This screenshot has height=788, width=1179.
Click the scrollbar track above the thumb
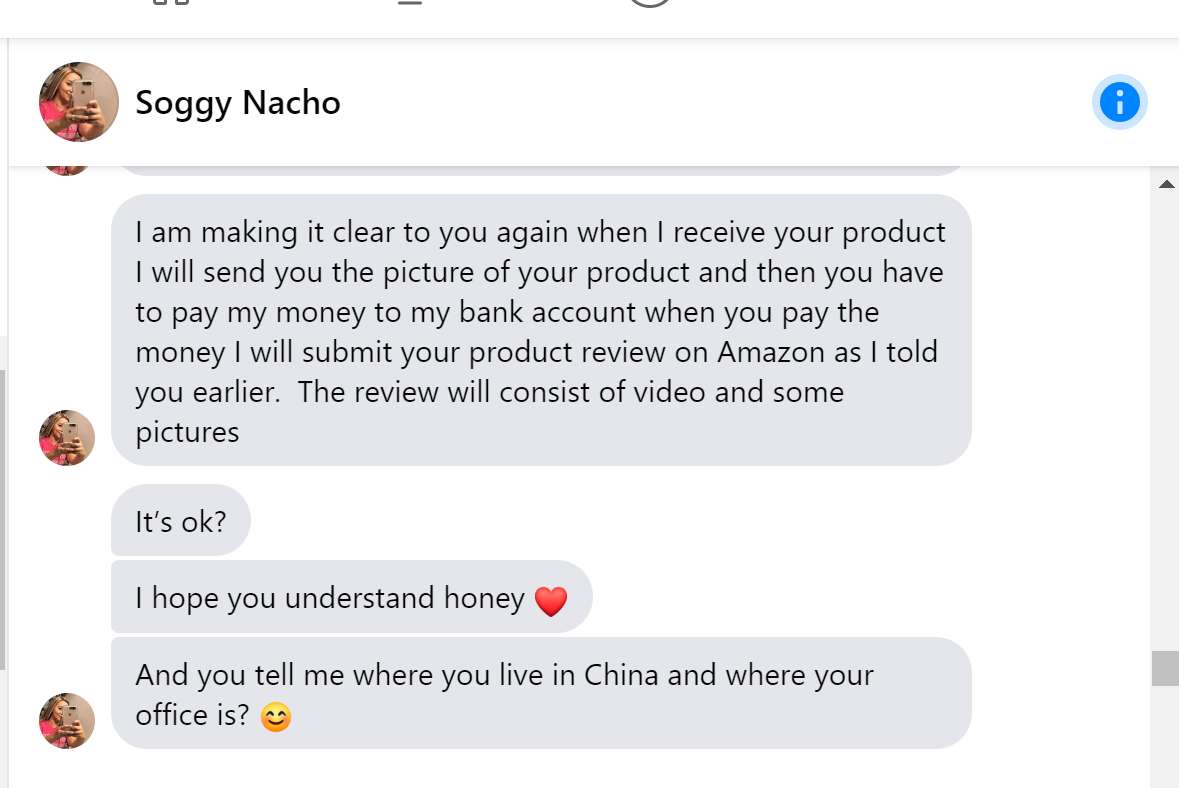(1165, 420)
